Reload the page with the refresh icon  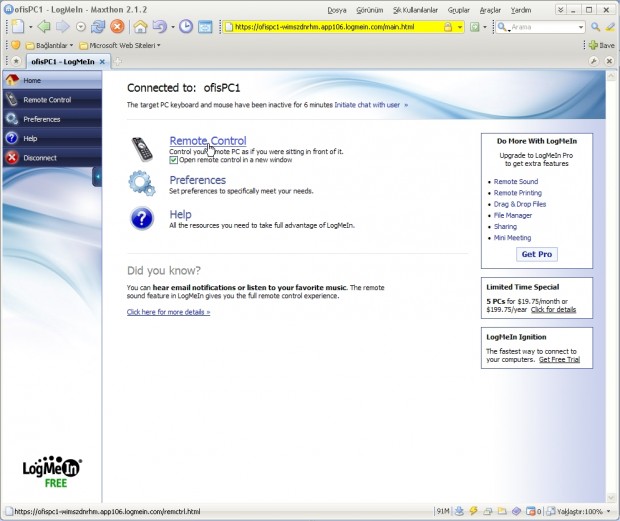pyautogui.click(x=98, y=27)
